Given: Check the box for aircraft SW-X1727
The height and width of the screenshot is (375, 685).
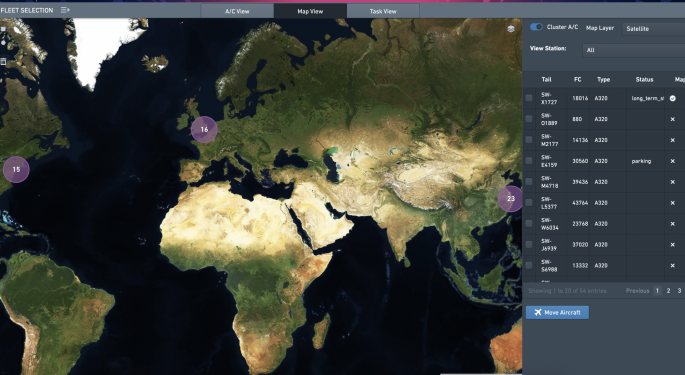Looking at the screenshot, I should coord(529,98).
